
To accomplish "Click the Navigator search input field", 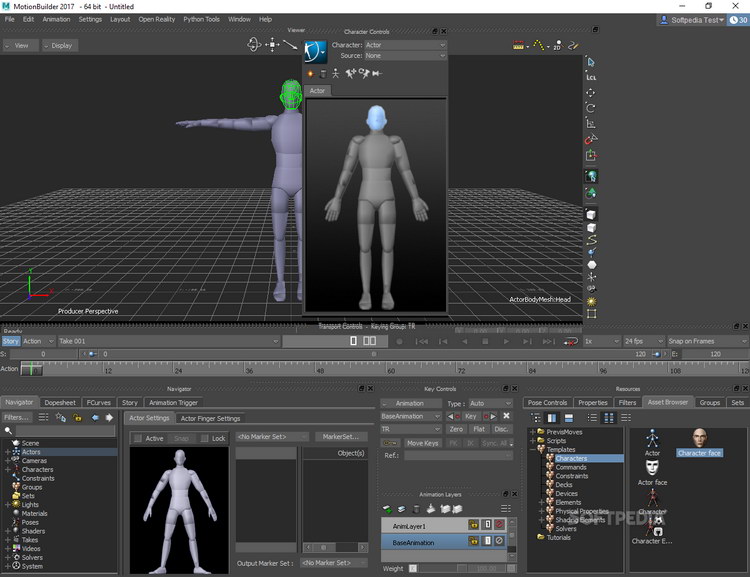I will [x=65, y=431].
